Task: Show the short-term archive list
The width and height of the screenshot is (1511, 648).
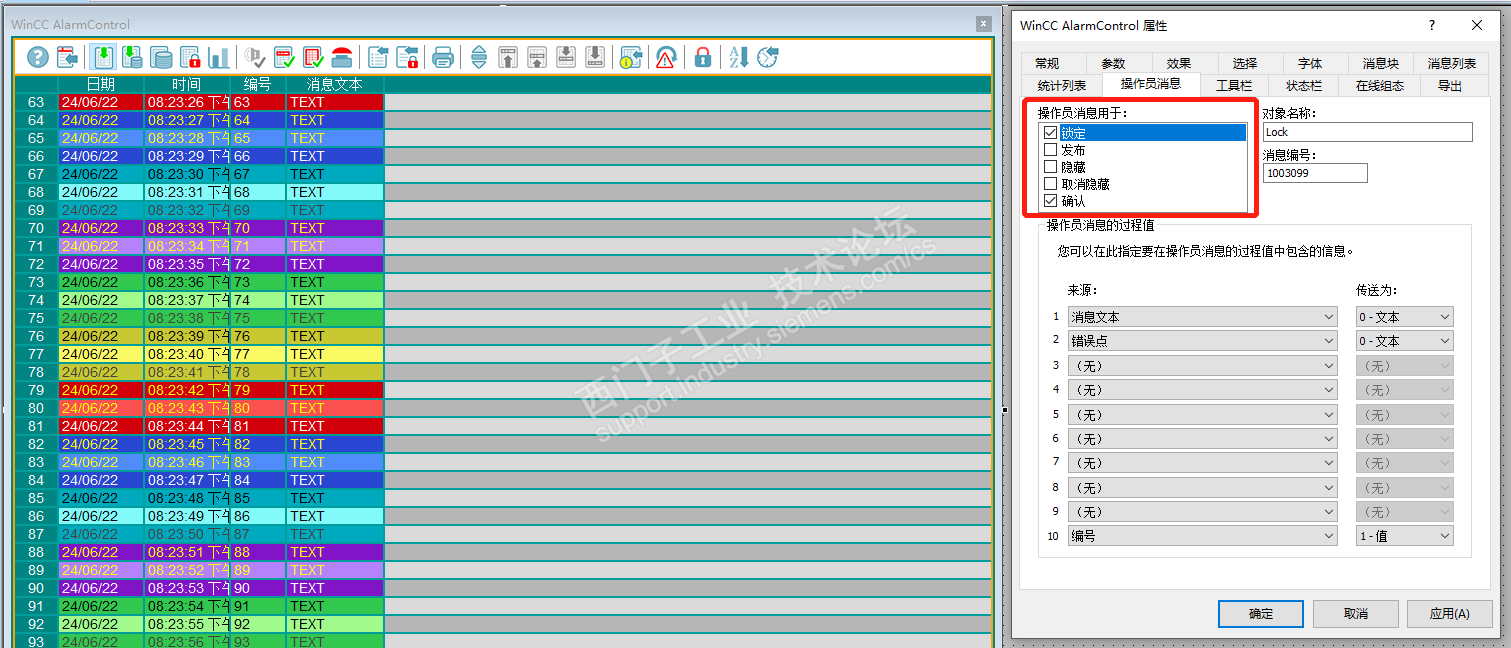Action: tap(132, 57)
